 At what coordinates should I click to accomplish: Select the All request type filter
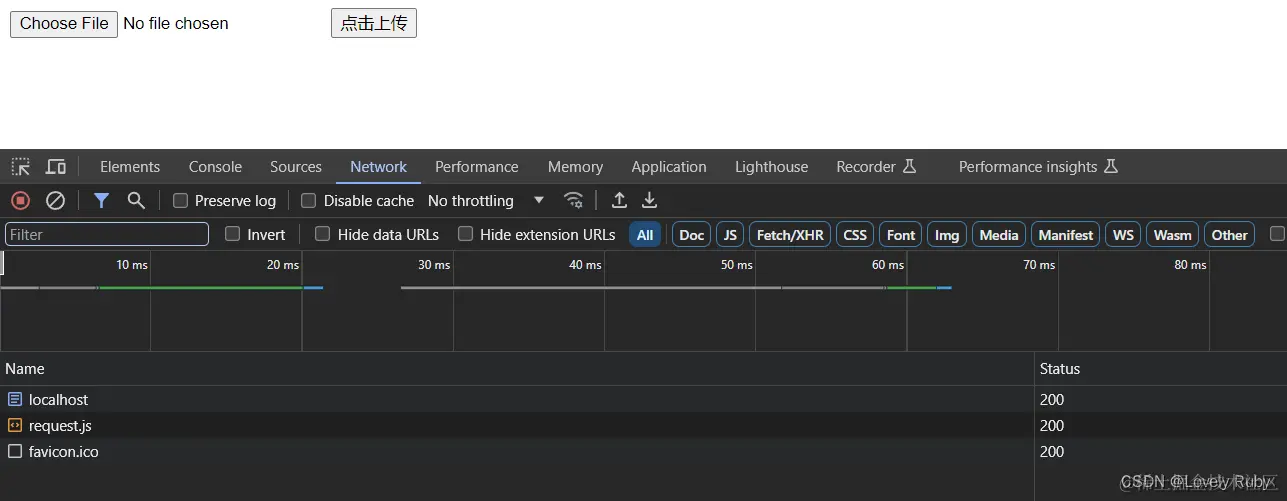tap(645, 235)
